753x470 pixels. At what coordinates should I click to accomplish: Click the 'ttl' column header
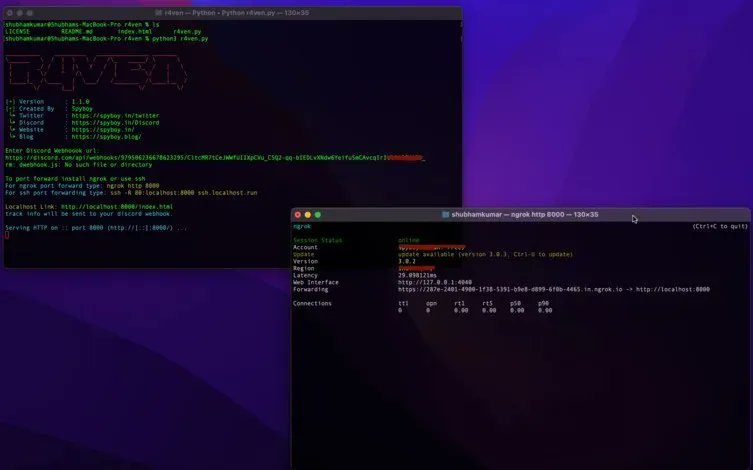(x=403, y=303)
